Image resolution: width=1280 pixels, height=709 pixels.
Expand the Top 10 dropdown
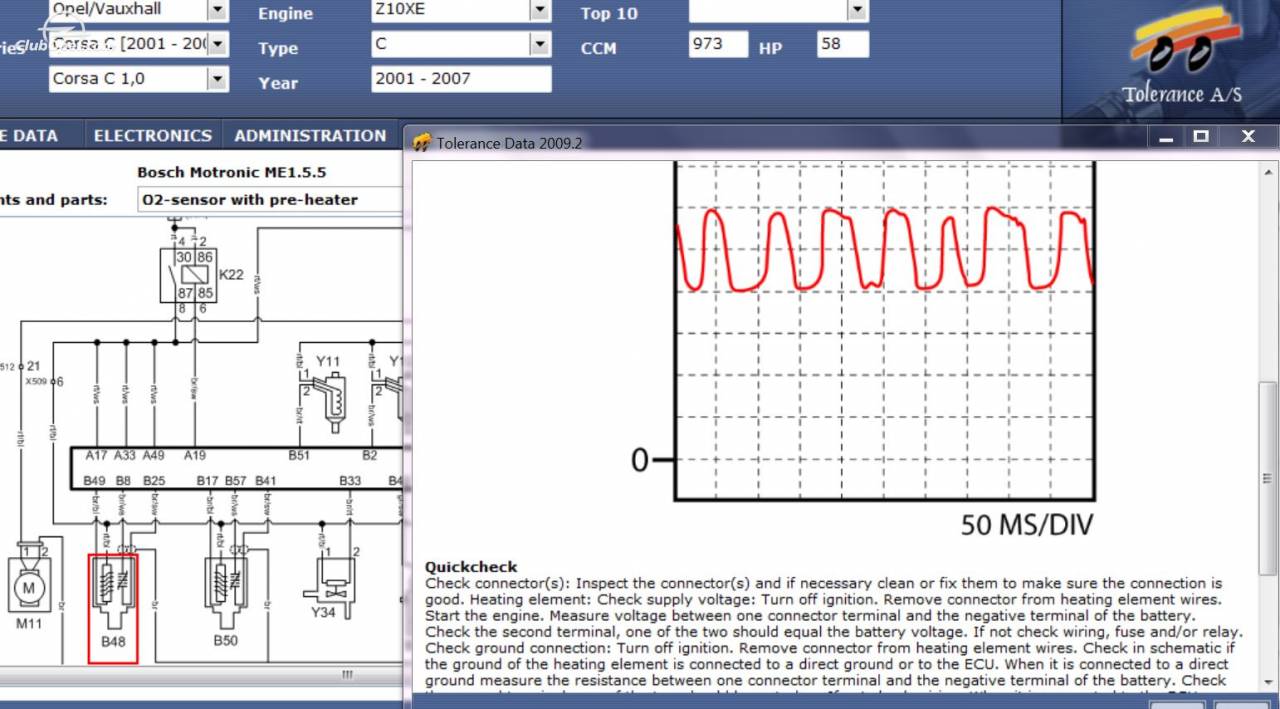[x=857, y=10]
